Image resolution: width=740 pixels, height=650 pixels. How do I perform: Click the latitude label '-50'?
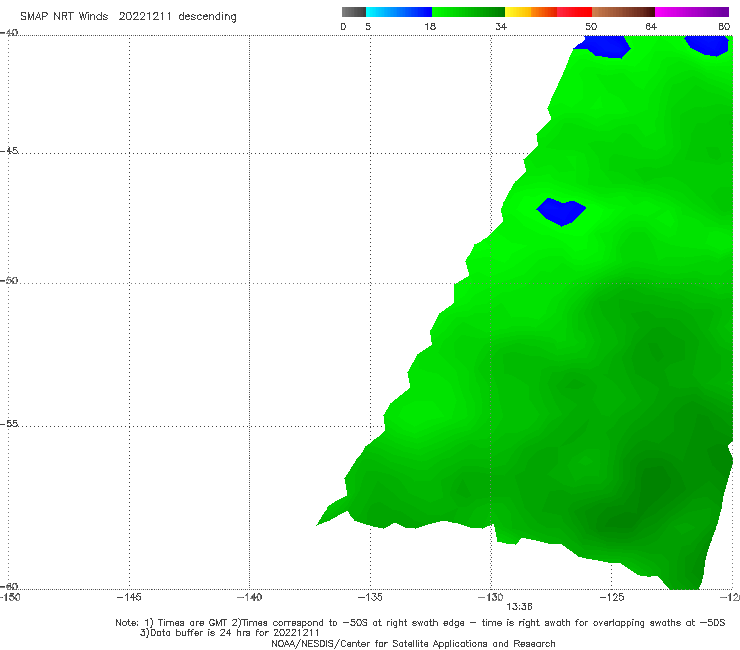[9, 280]
